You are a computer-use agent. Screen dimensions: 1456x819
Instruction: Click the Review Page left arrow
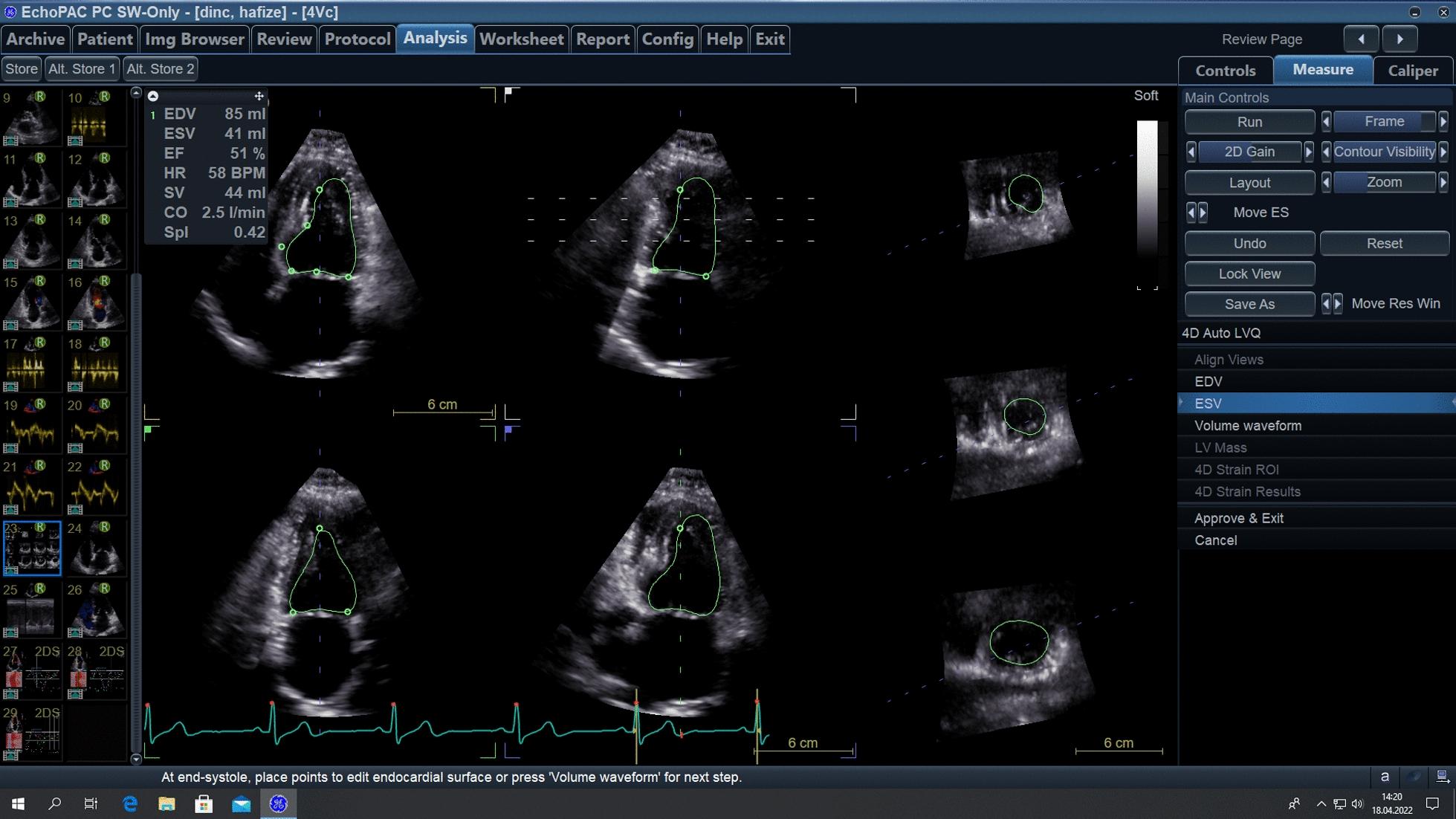(x=1361, y=39)
